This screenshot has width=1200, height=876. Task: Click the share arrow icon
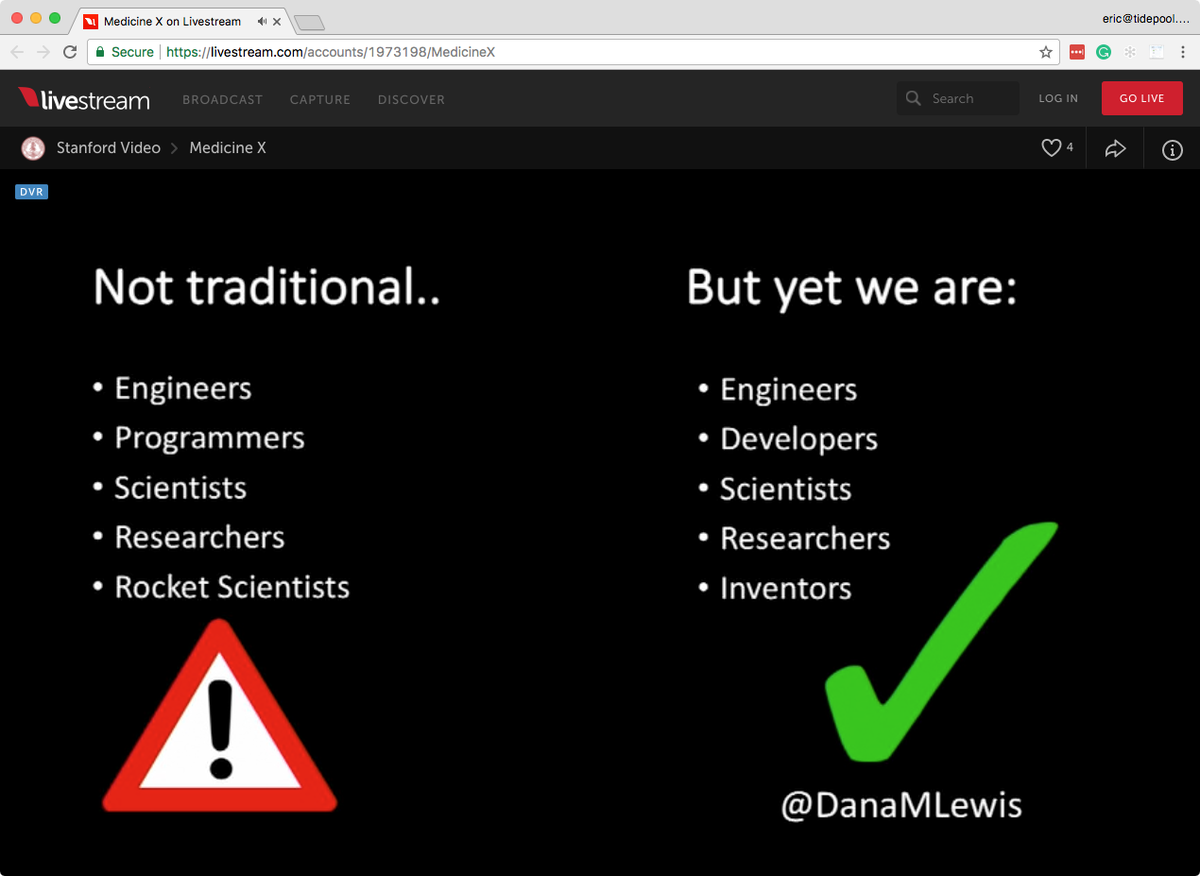[x=1115, y=149]
